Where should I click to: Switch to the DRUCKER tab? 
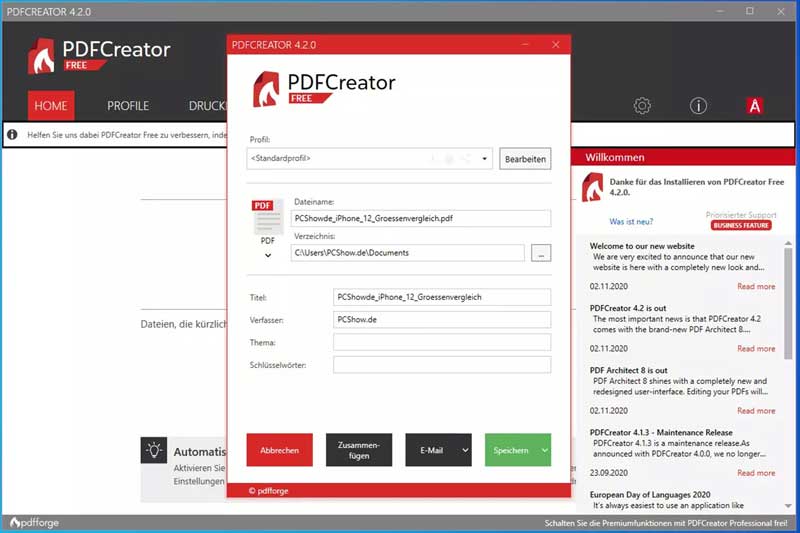(x=208, y=106)
